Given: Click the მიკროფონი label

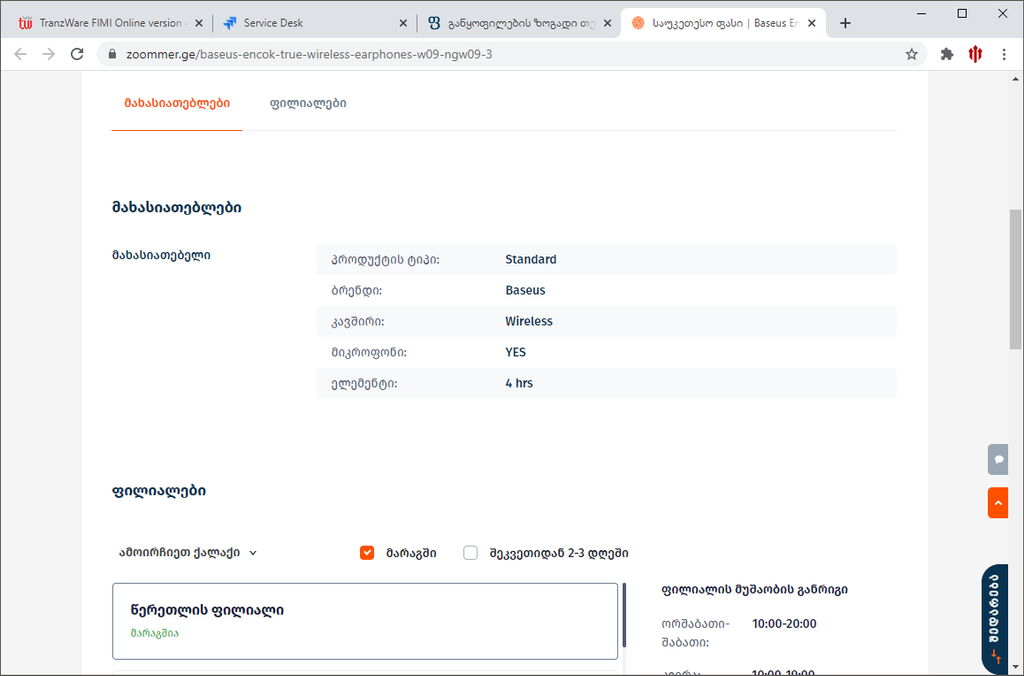Looking at the screenshot, I should coord(369,353).
